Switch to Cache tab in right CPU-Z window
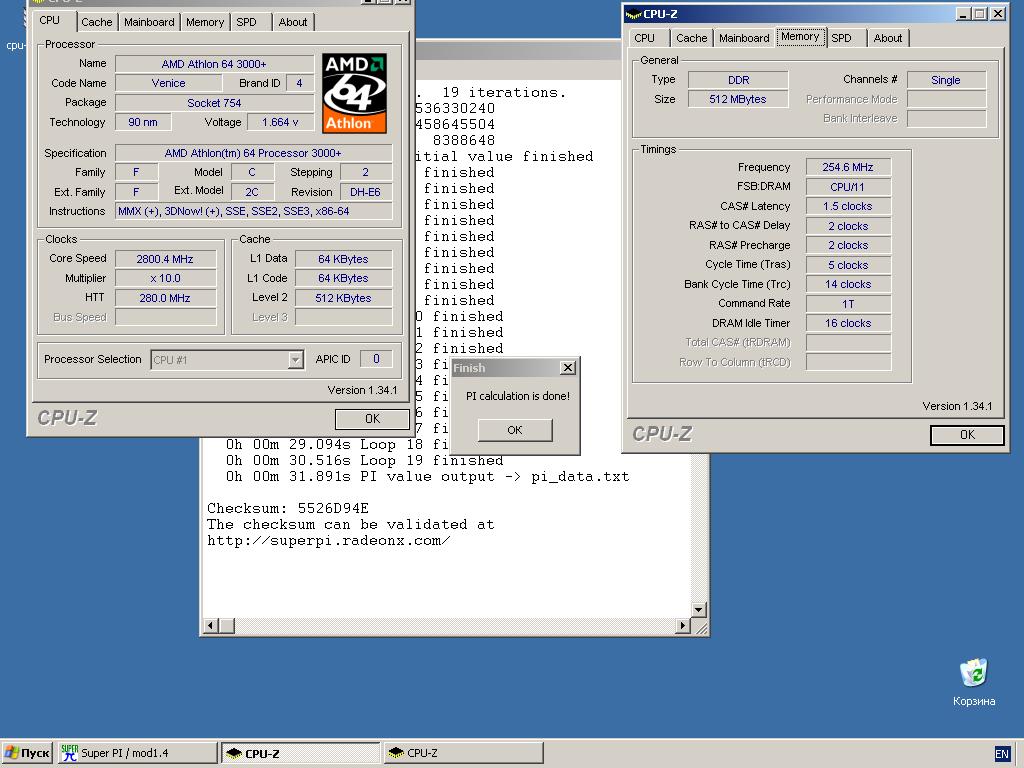1024x768 pixels. tap(692, 39)
